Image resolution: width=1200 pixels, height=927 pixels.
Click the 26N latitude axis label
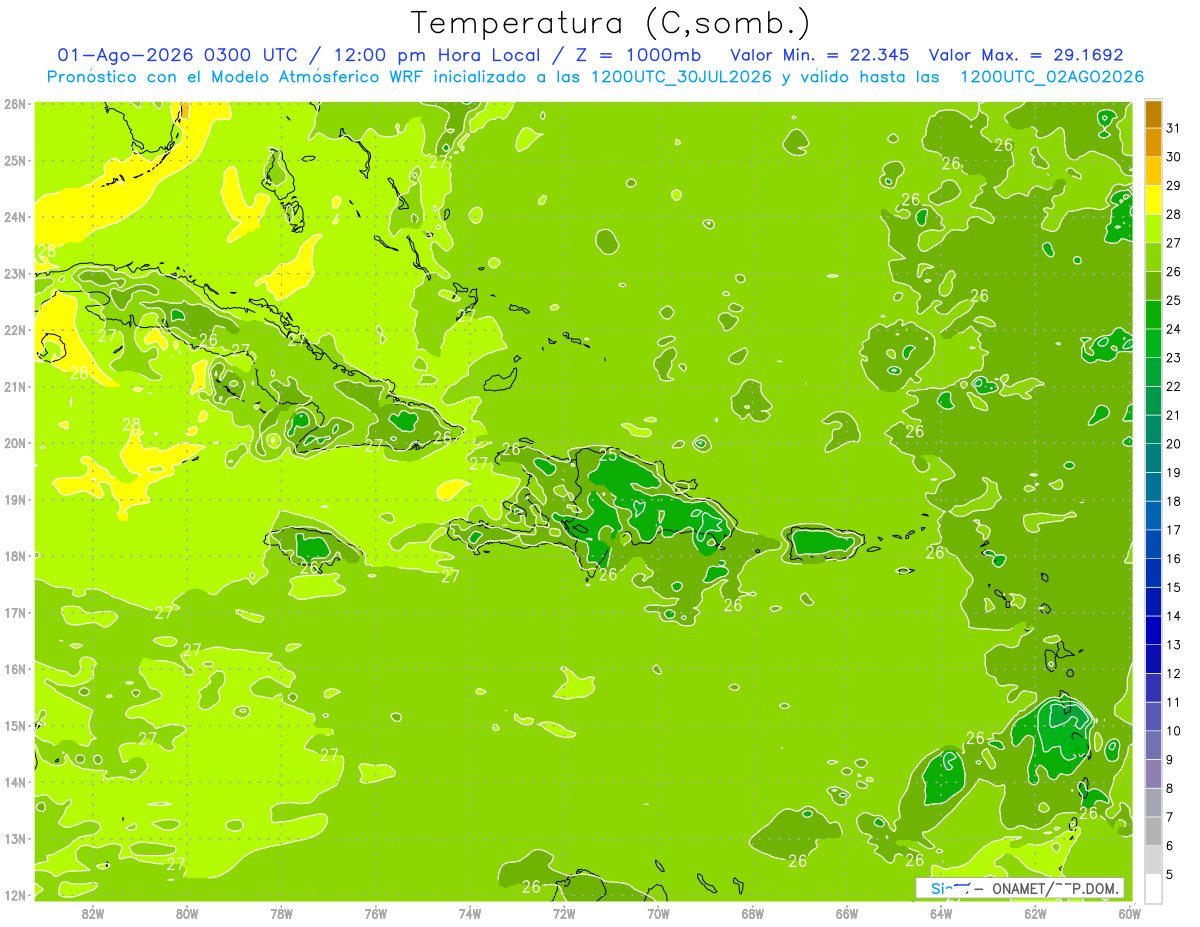point(15,104)
